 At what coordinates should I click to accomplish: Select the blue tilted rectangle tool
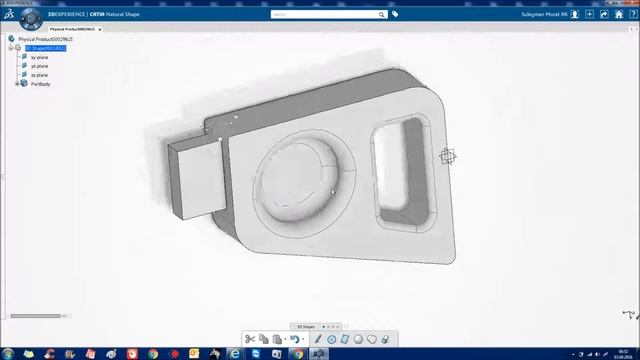tap(345, 339)
